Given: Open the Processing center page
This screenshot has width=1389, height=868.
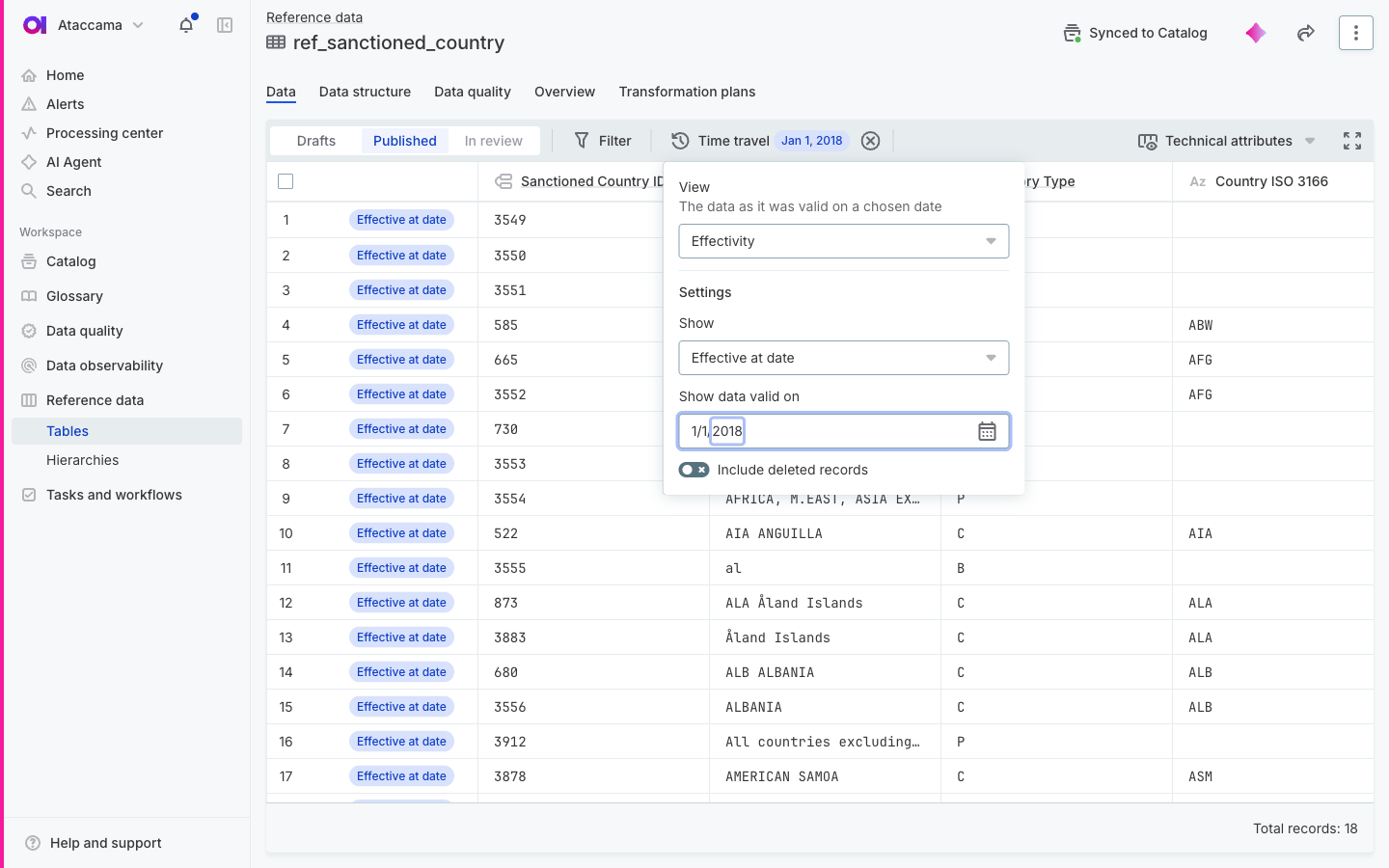Looking at the screenshot, I should [x=104, y=133].
